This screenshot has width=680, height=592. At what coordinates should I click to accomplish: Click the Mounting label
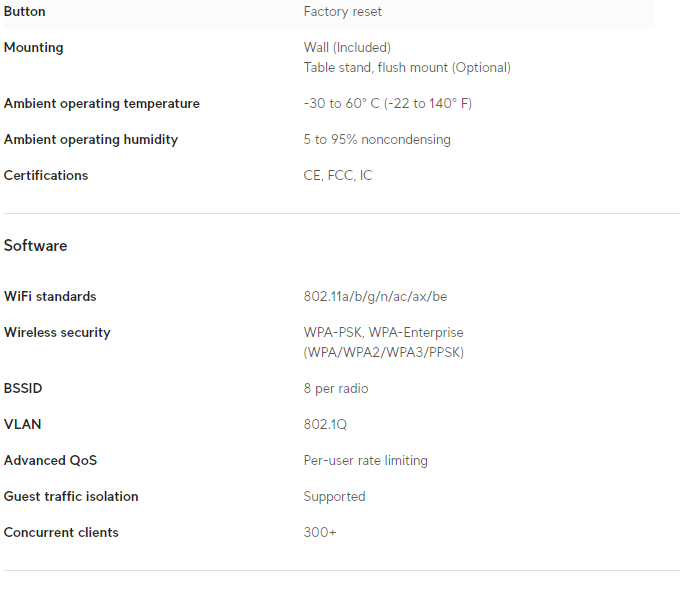pos(33,48)
